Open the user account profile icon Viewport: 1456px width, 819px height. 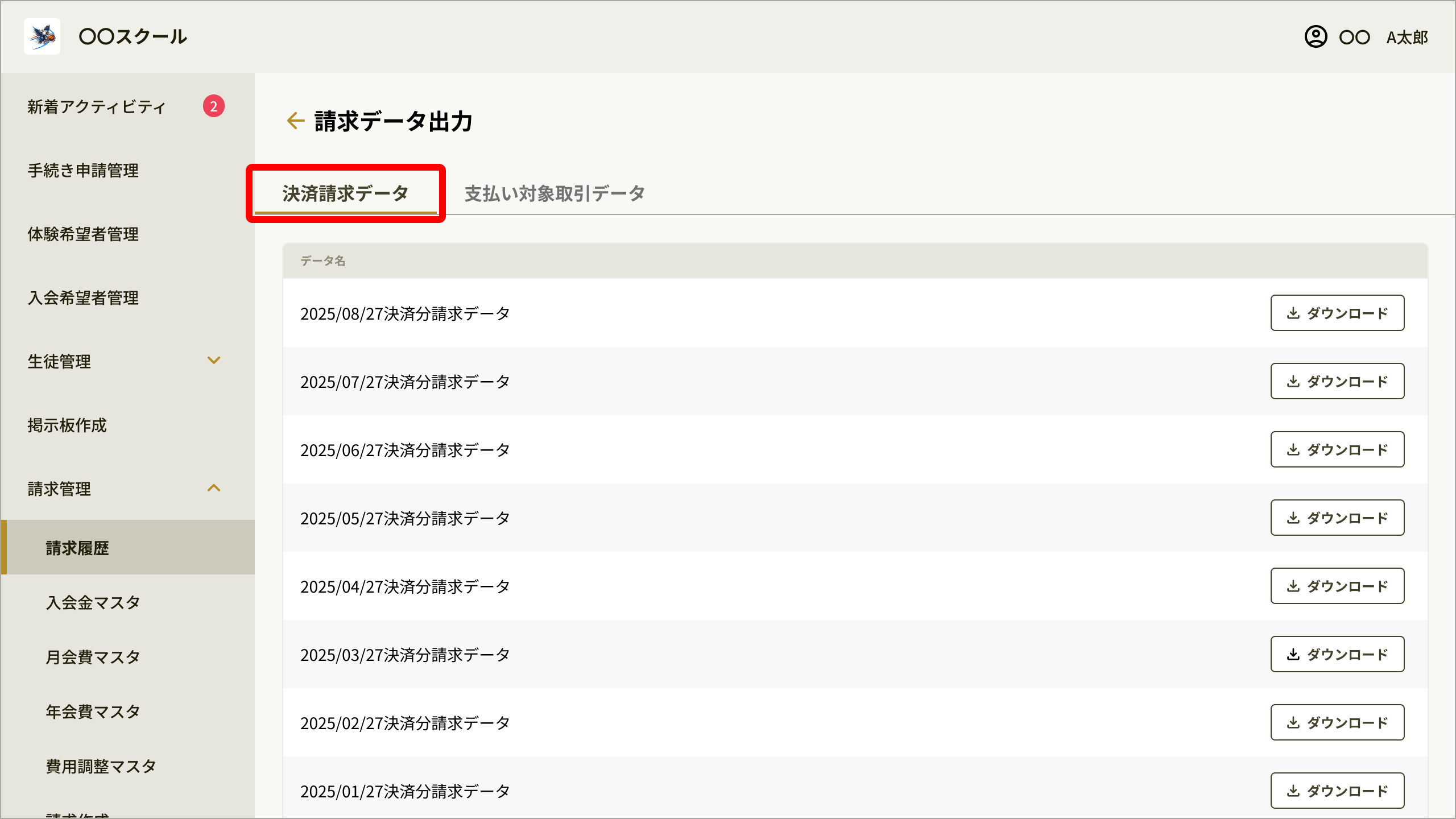click(x=1316, y=37)
